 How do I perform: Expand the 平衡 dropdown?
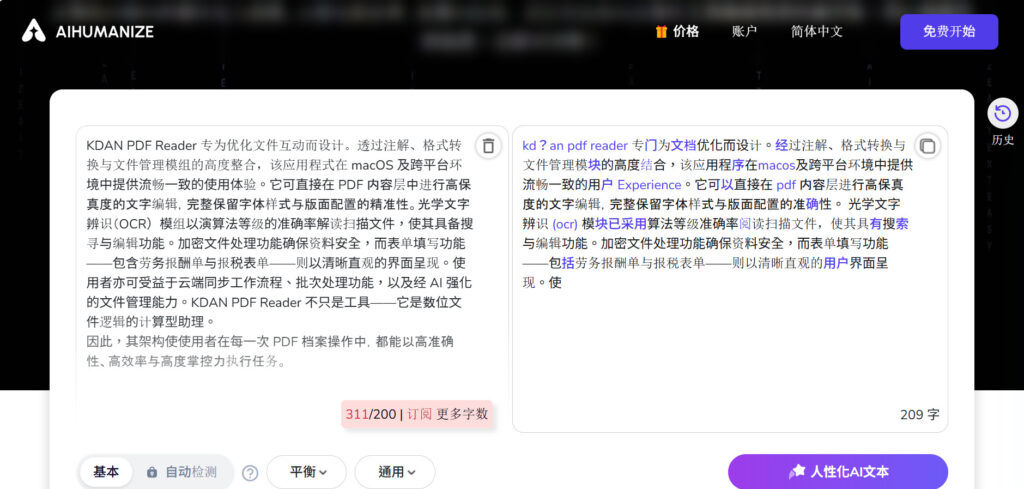(307, 472)
